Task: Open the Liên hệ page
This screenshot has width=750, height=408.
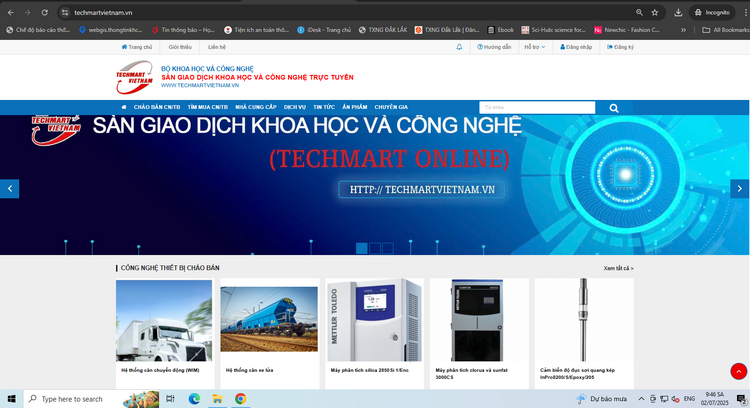Action: pyautogui.click(x=217, y=47)
